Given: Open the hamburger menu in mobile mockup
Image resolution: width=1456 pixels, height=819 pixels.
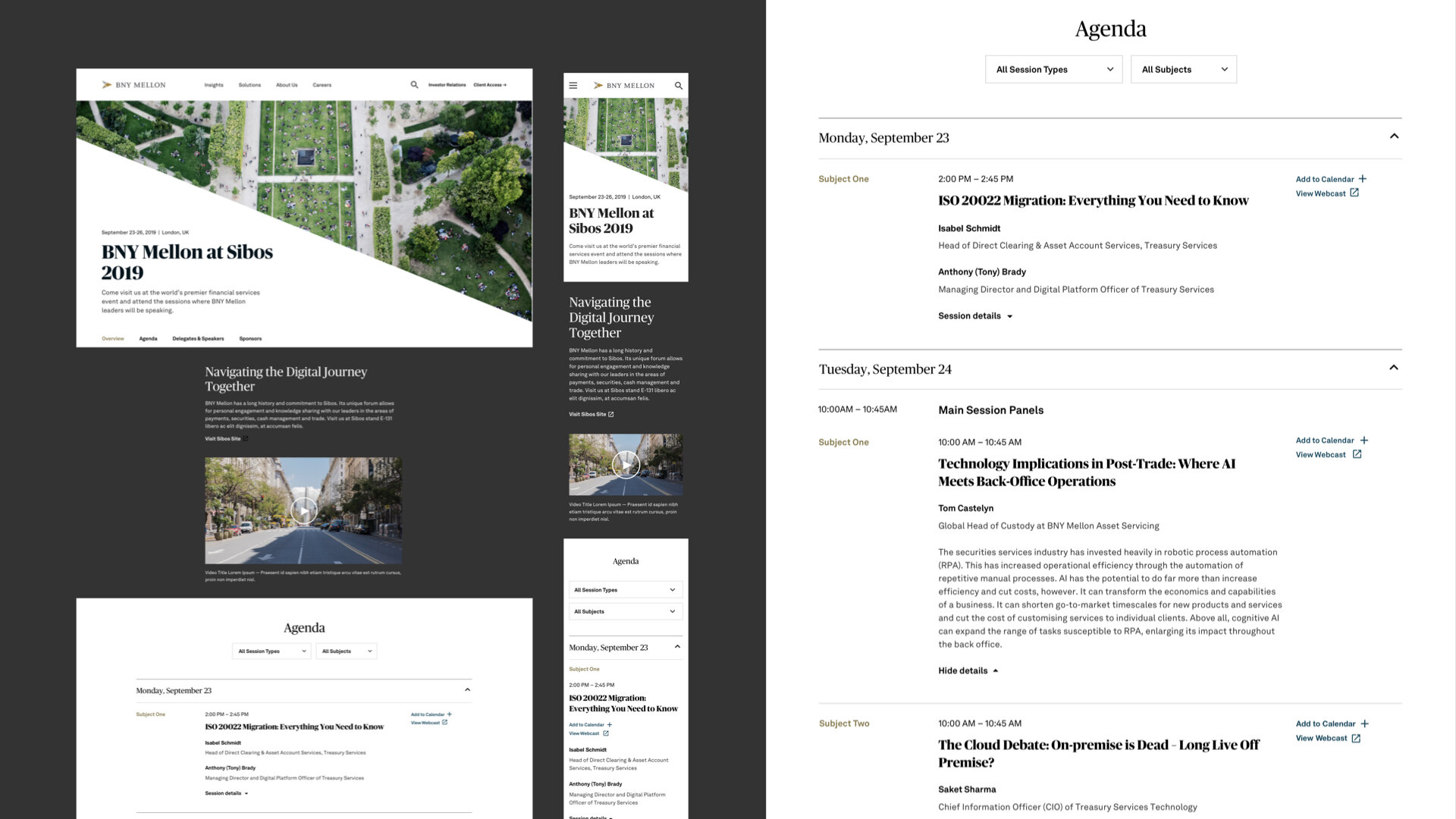Looking at the screenshot, I should [x=573, y=86].
